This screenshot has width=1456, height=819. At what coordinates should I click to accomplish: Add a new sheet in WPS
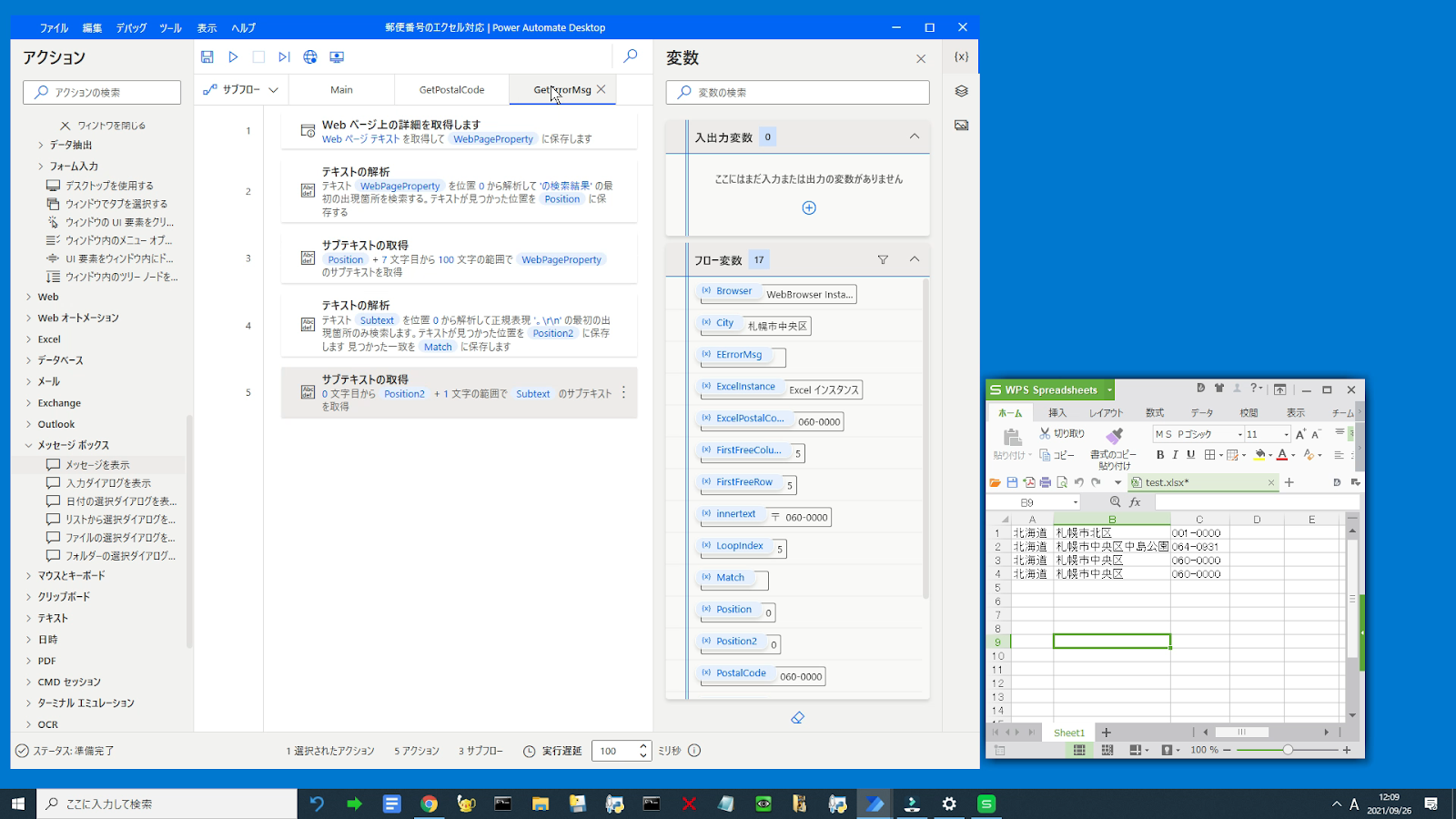(1106, 733)
